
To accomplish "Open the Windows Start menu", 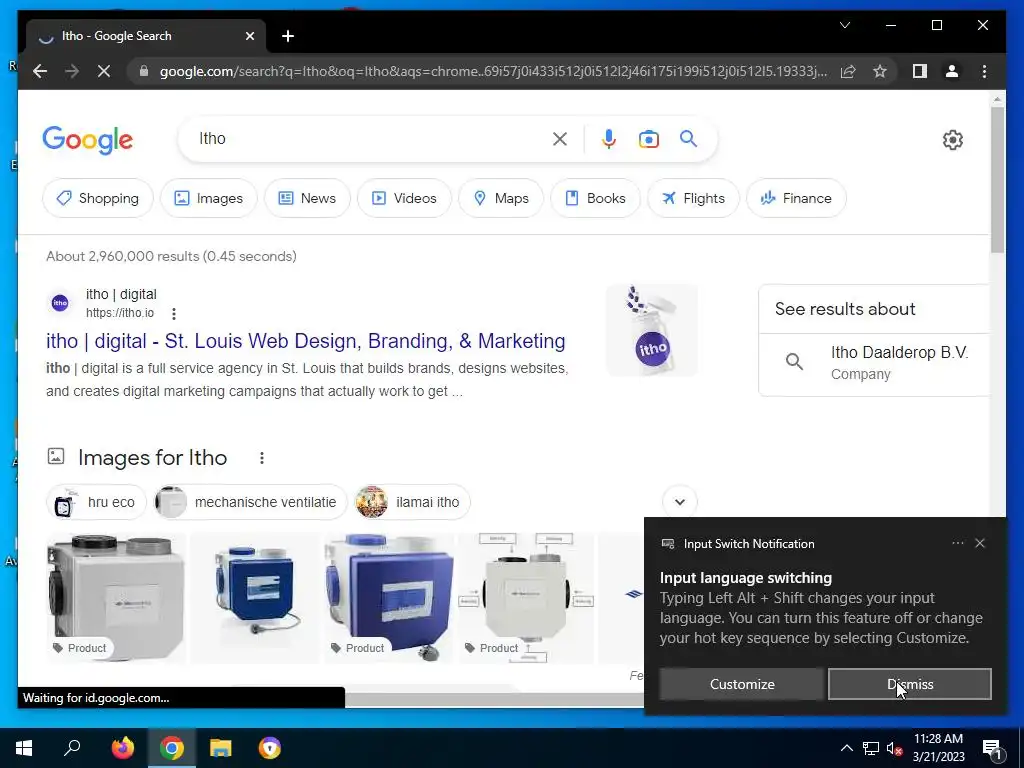I will click(24, 748).
